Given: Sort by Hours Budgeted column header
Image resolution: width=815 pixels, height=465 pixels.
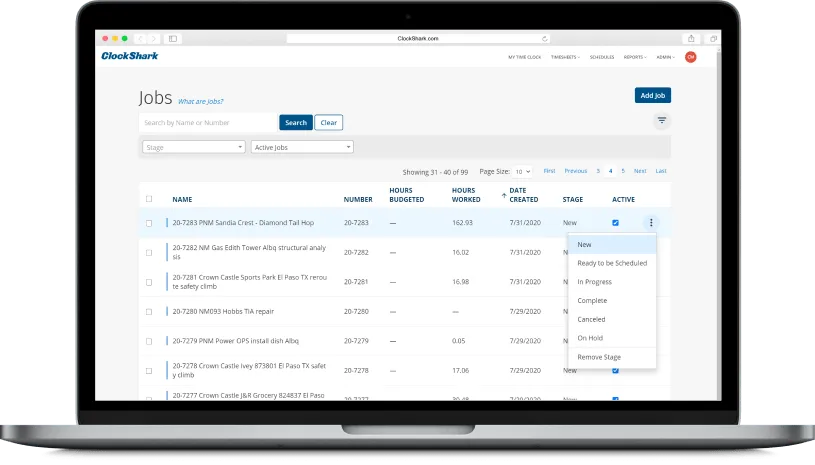Looking at the screenshot, I should point(407,195).
